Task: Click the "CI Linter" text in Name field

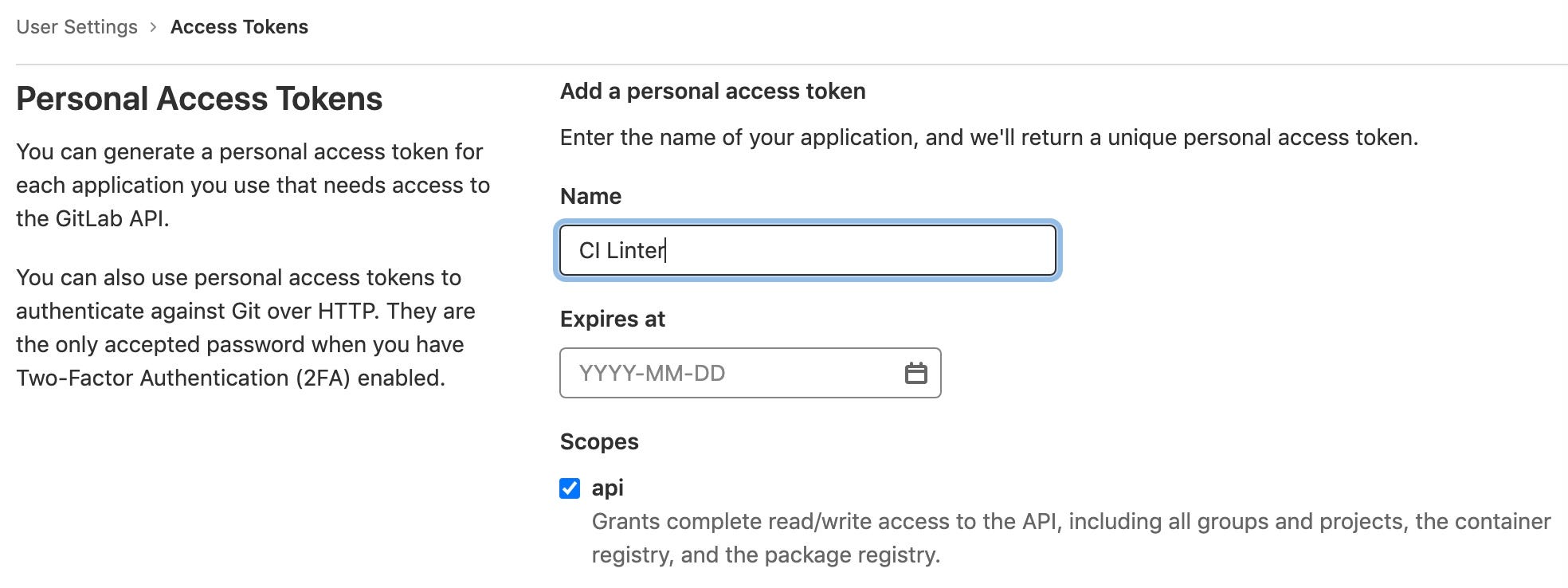Action: click(621, 250)
